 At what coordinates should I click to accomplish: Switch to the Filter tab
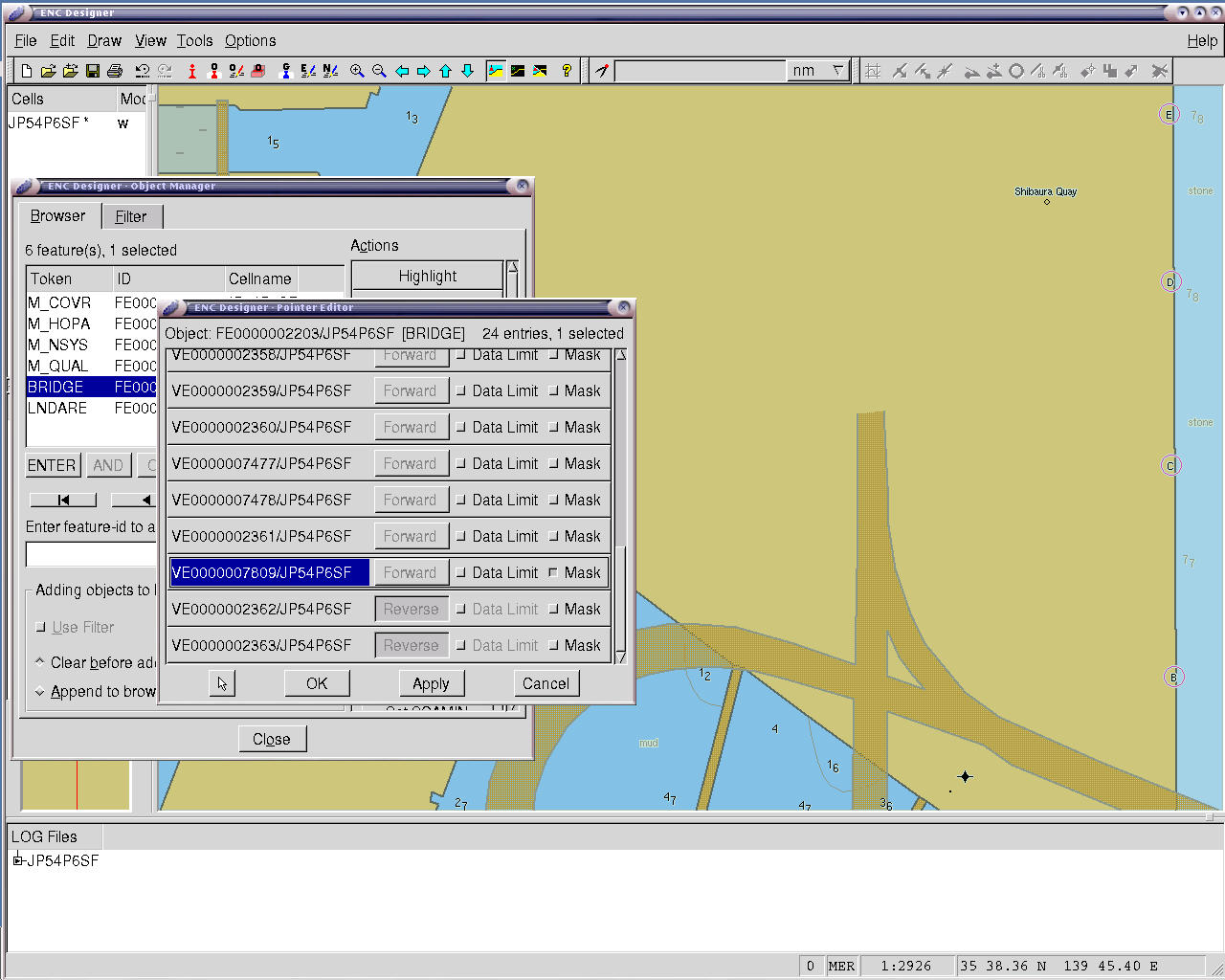tap(131, 216)
